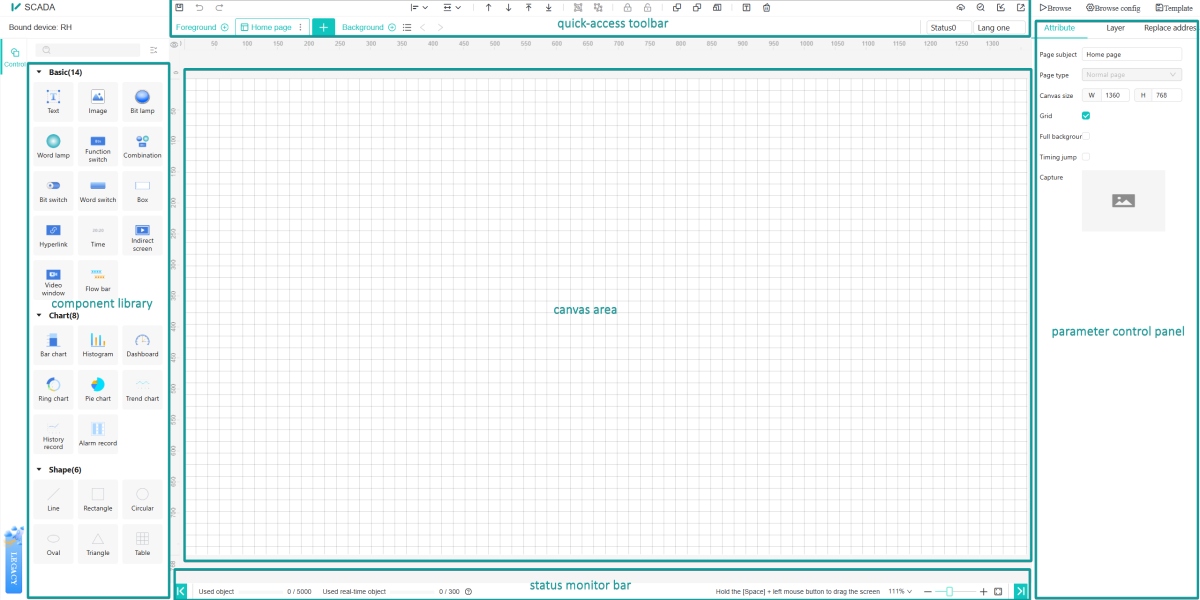The width and height of the screenshot is (1200, 600).
Task: Add the Text component from Basic library
Action: coord(53,101)
